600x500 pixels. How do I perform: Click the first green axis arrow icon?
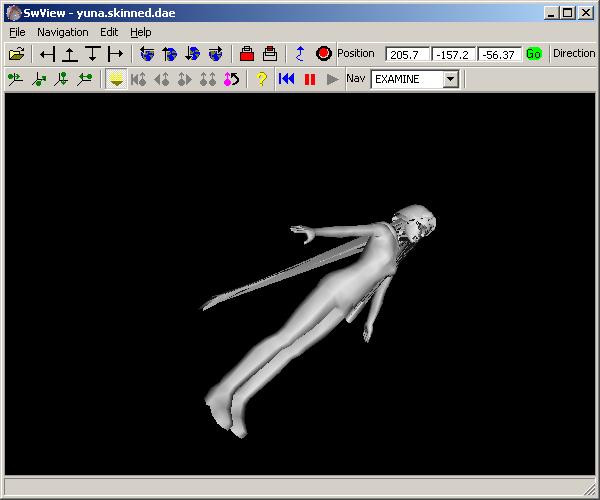tap(15, 79)
